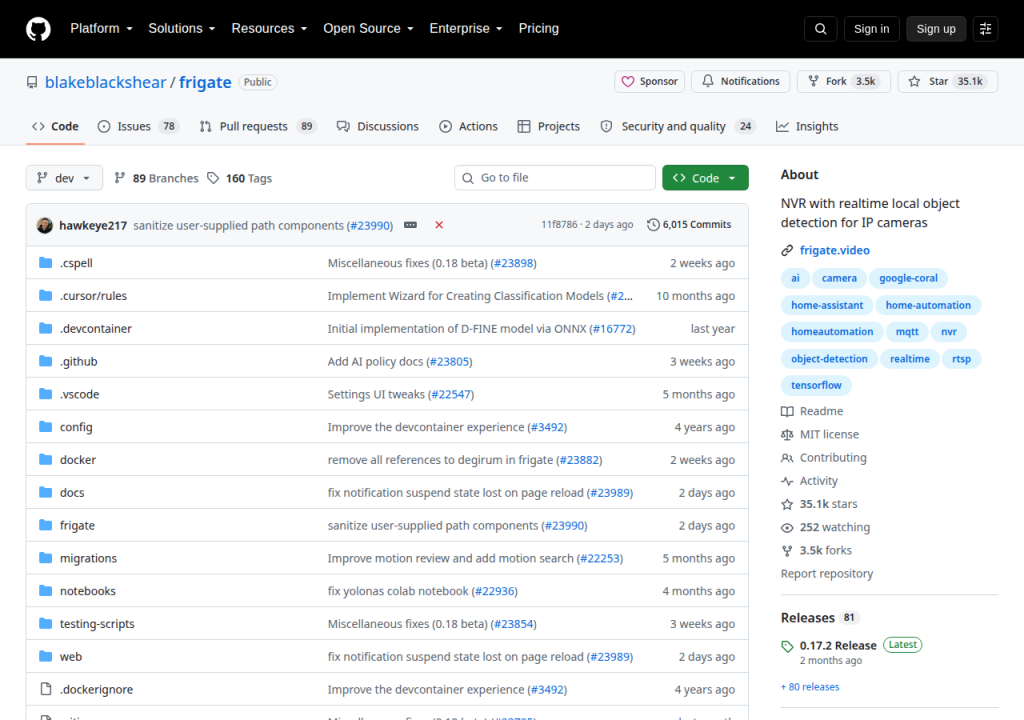Click the red failed status X icon
The height and width of the screenshot is (720, 1024).
click(439, 225)
